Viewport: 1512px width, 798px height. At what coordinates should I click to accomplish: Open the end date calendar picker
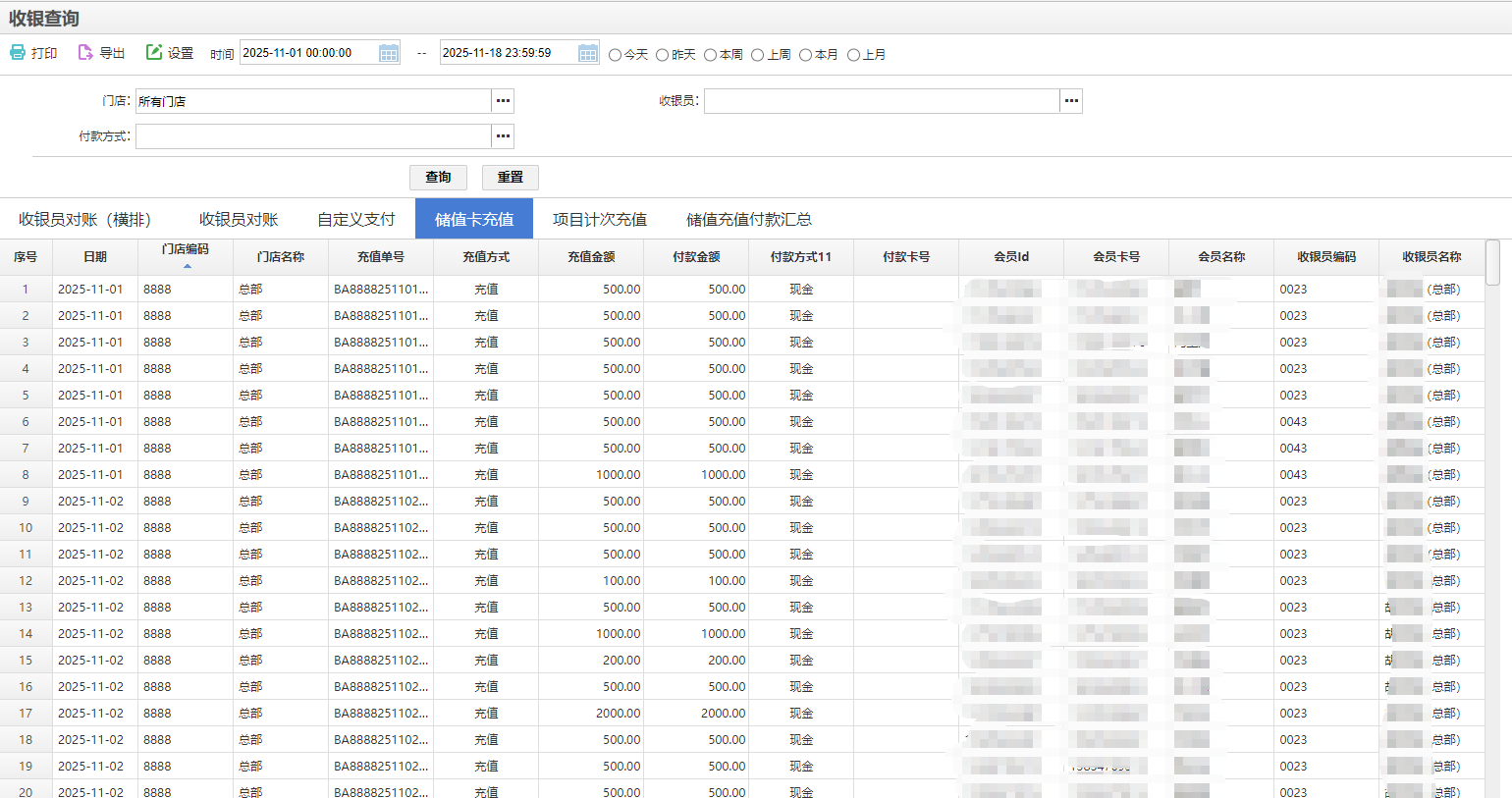(588, 53)
